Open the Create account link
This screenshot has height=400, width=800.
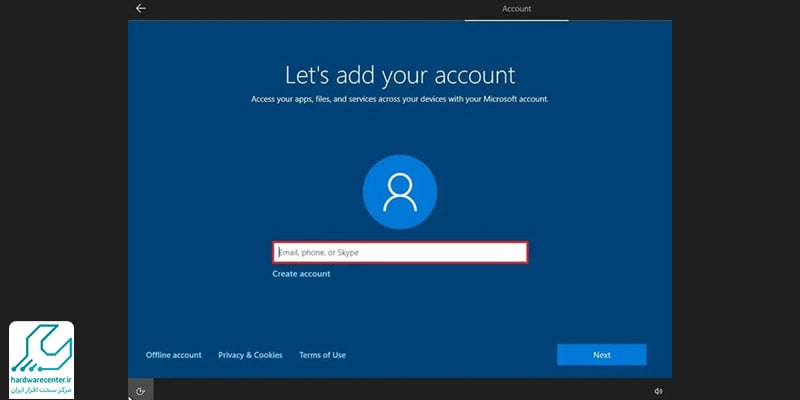[x=301, y=274]
